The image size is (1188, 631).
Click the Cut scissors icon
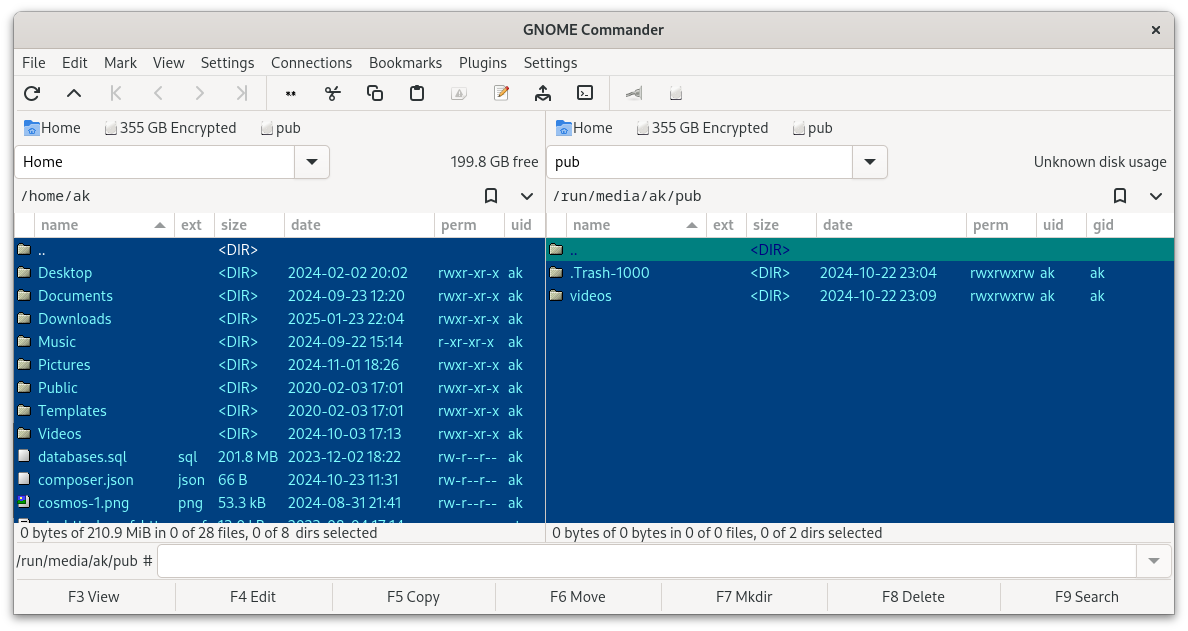tap(333, 93)
